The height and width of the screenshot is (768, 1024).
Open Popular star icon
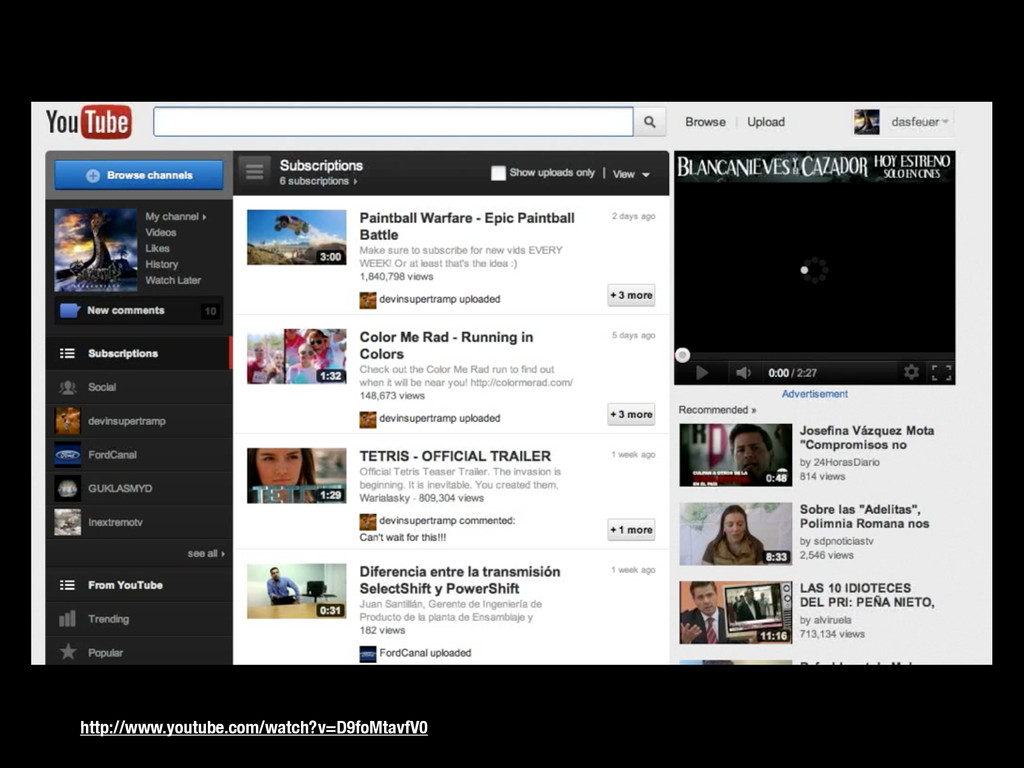click(67, 652)
